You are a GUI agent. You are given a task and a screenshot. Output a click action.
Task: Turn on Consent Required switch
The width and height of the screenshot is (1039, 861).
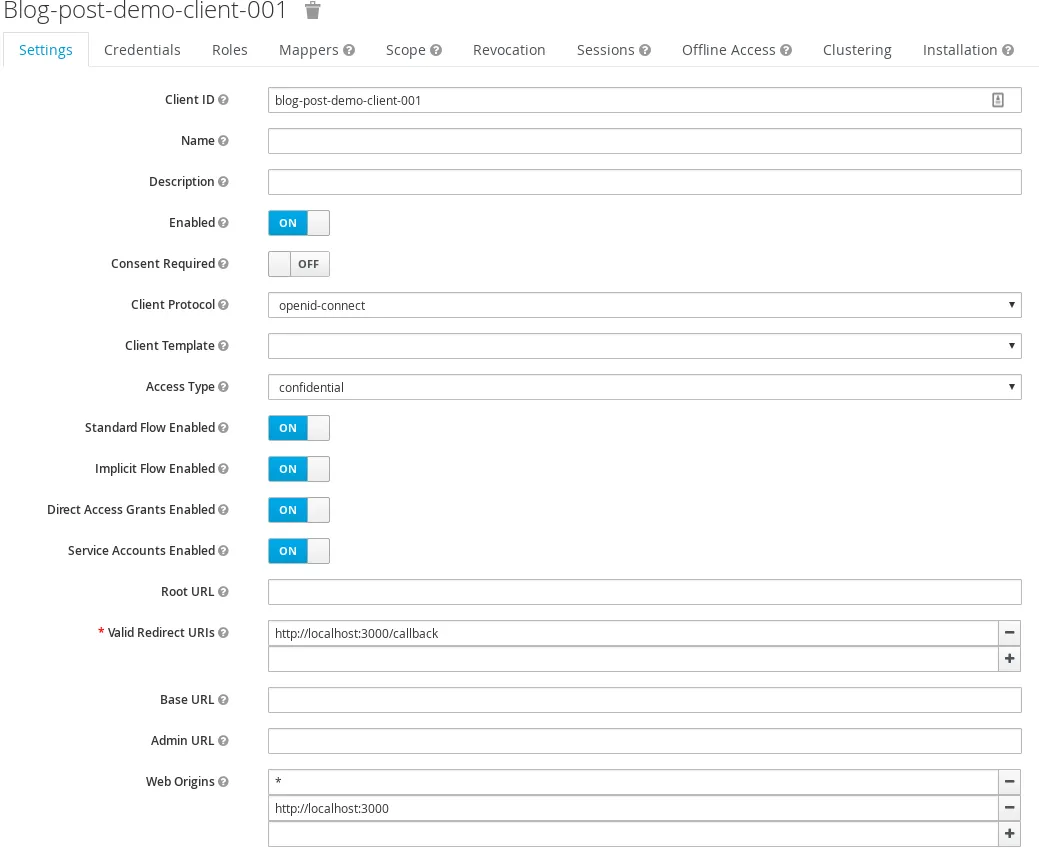click(x=299, y=264)
